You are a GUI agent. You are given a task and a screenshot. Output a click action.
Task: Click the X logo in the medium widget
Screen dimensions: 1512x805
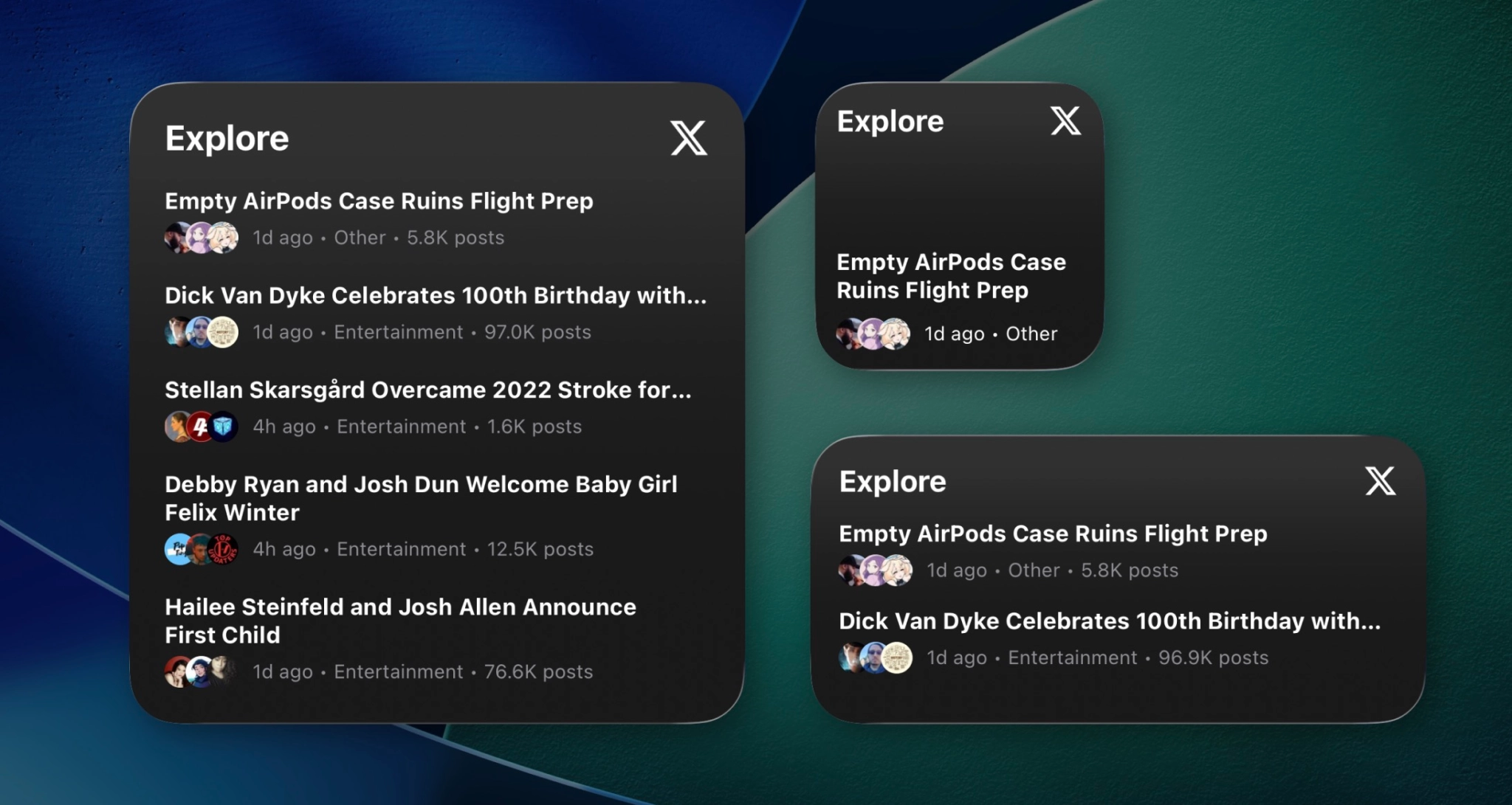tap(1380, 481)
